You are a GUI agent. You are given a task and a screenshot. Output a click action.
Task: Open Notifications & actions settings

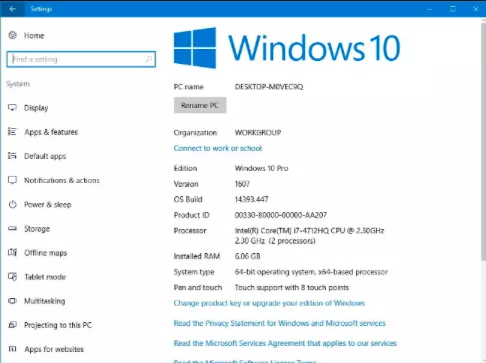coord(62,180)
